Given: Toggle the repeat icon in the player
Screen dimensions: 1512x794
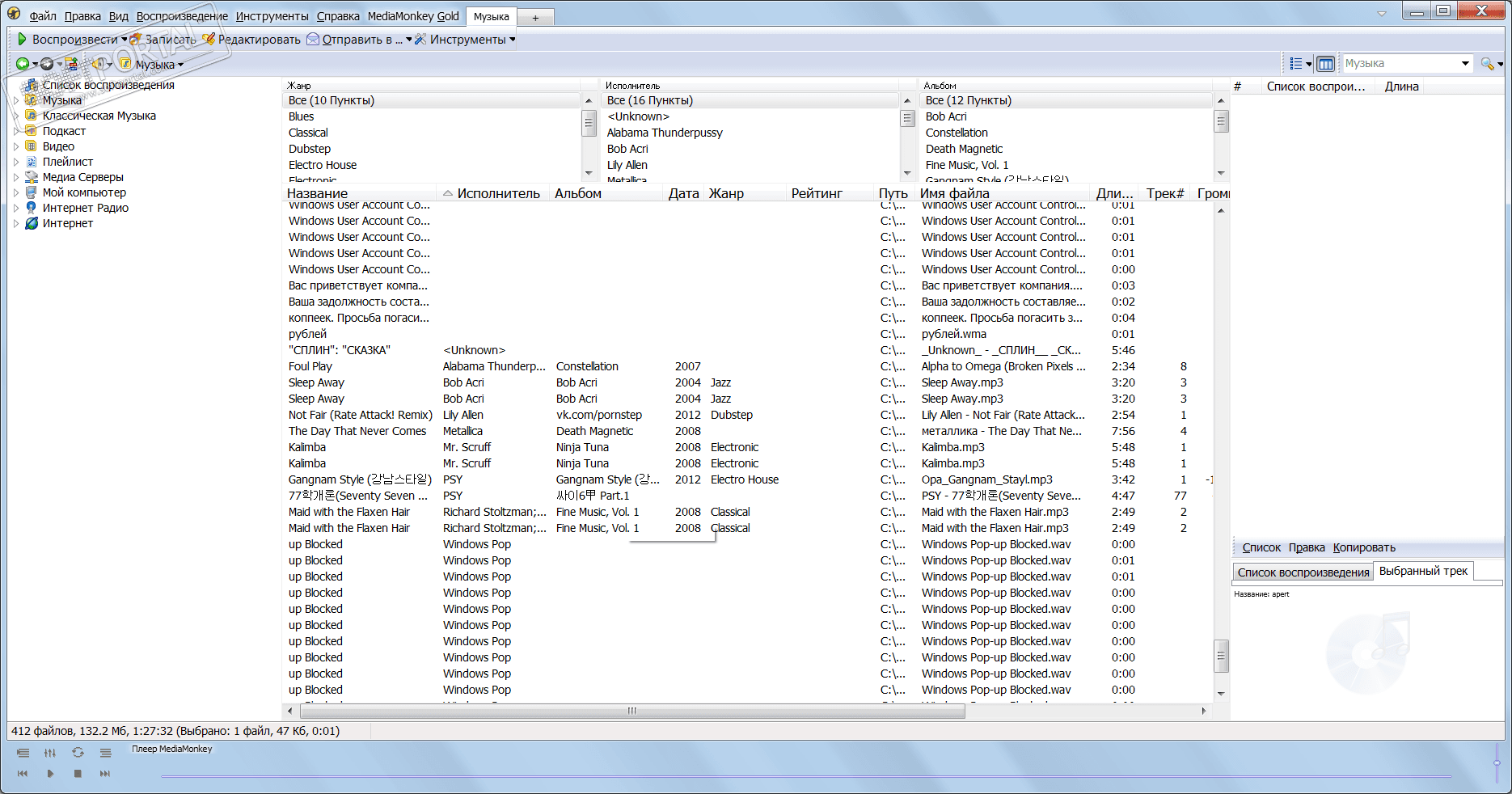Looking at the screenshot, I should (78, 753).
